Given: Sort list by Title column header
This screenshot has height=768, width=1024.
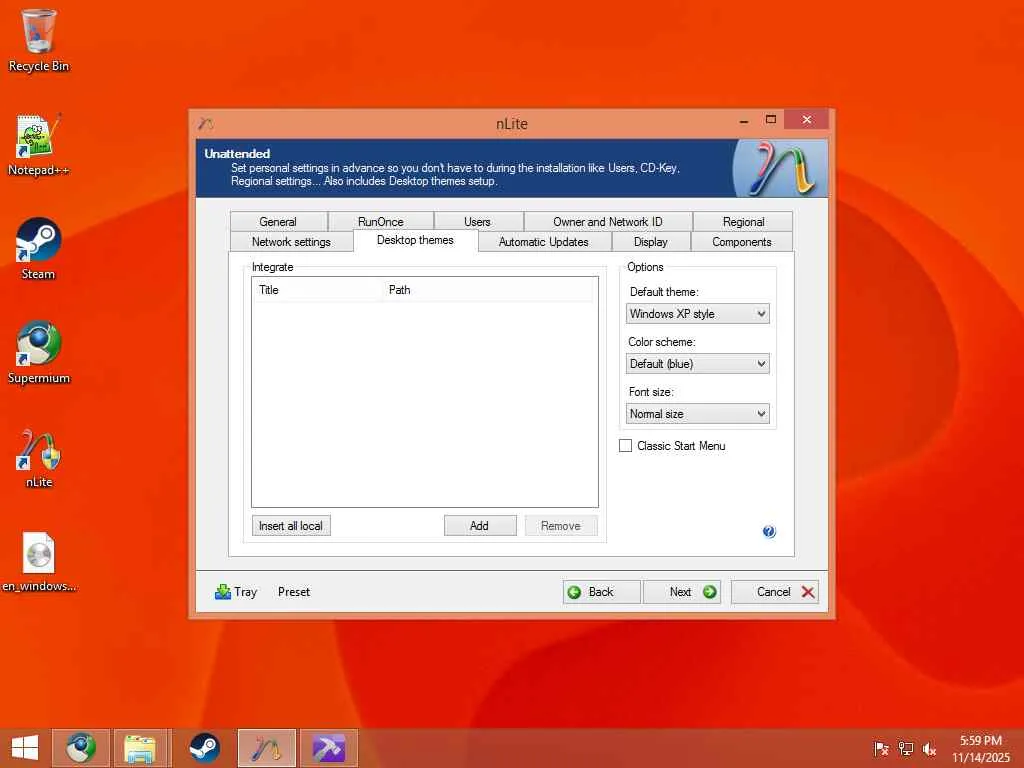Looking at the screenshot, I should pos(318,289).
